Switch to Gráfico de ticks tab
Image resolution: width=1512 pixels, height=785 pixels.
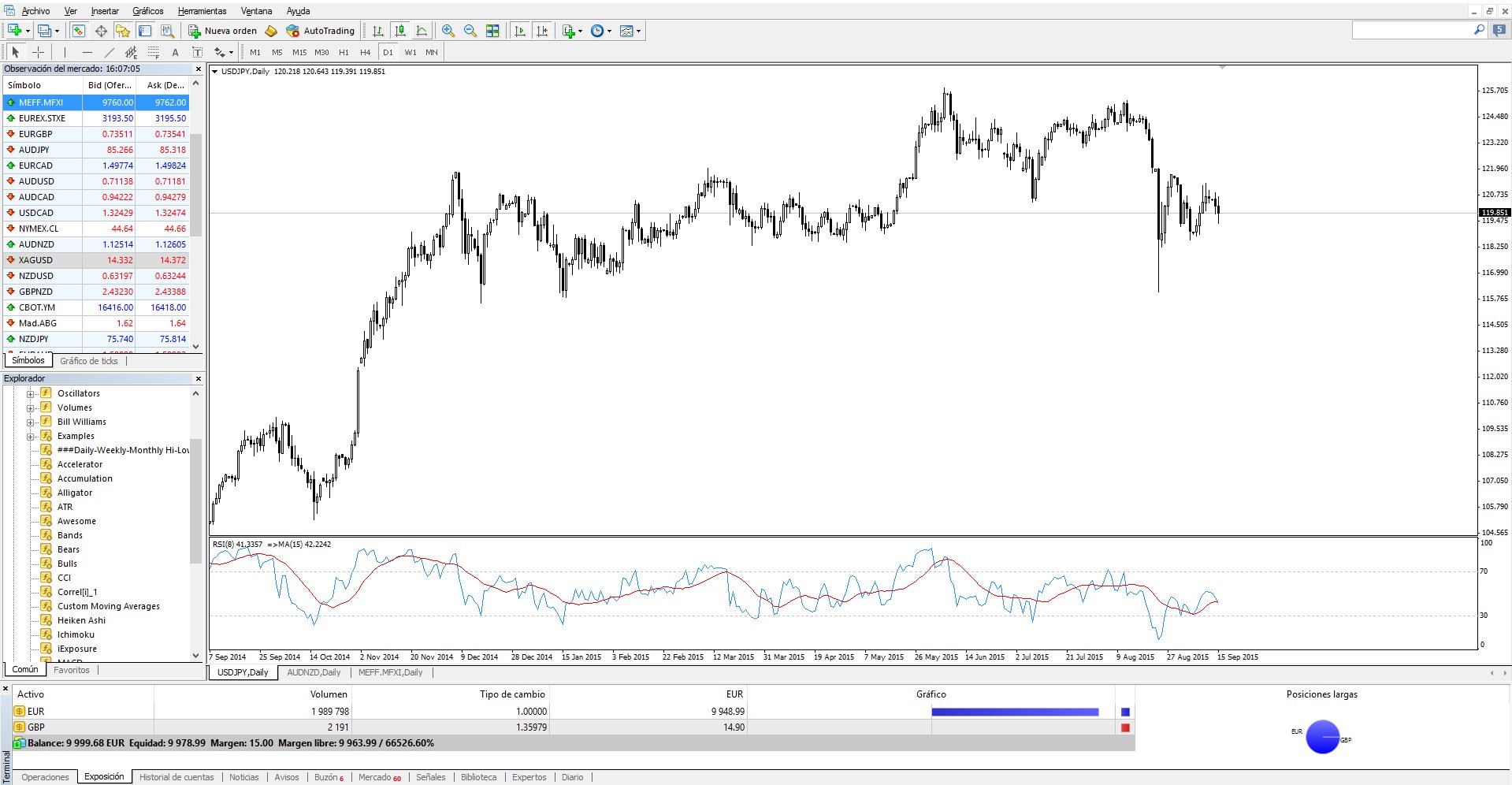(88, 361)
